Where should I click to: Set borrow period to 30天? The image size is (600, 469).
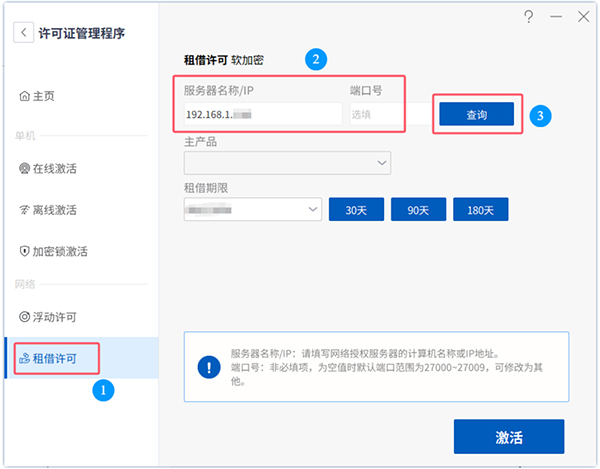356,209
